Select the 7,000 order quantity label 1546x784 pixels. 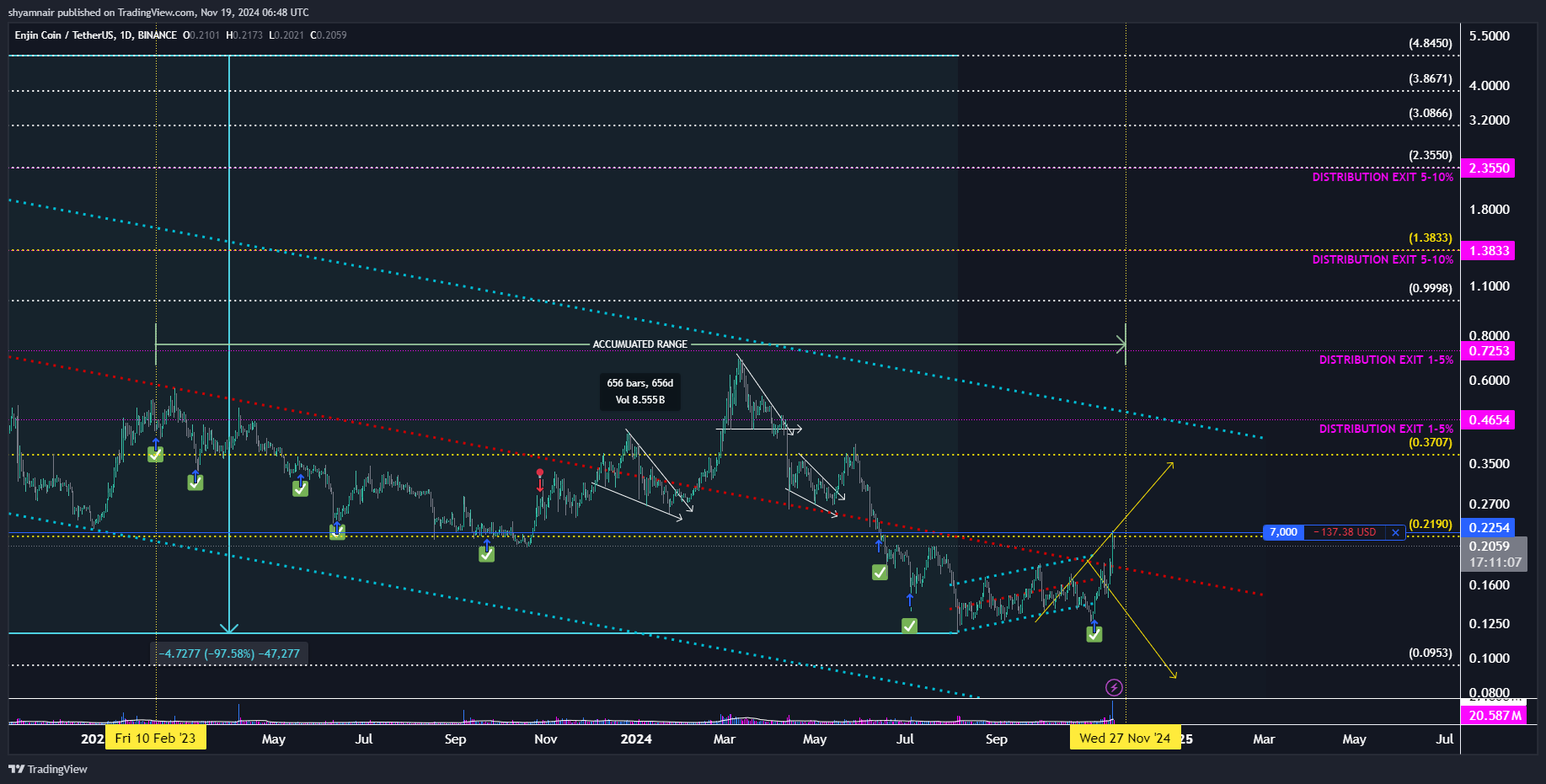pos(1283,532)
